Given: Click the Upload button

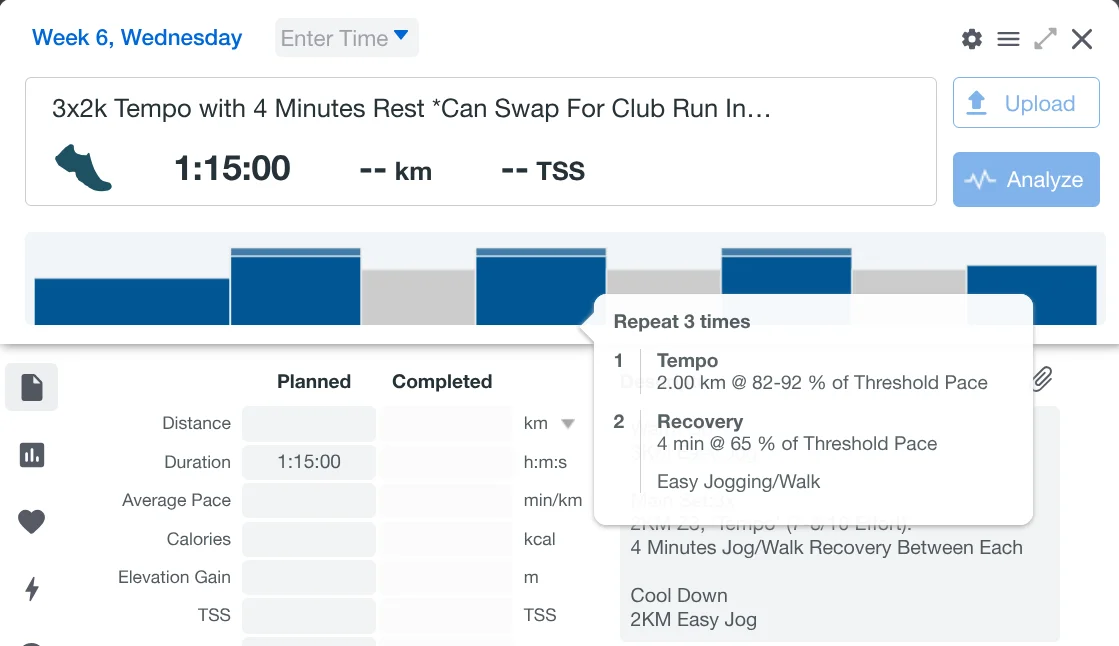Looking at the screenshot, I should click(x=1026, y=103).
